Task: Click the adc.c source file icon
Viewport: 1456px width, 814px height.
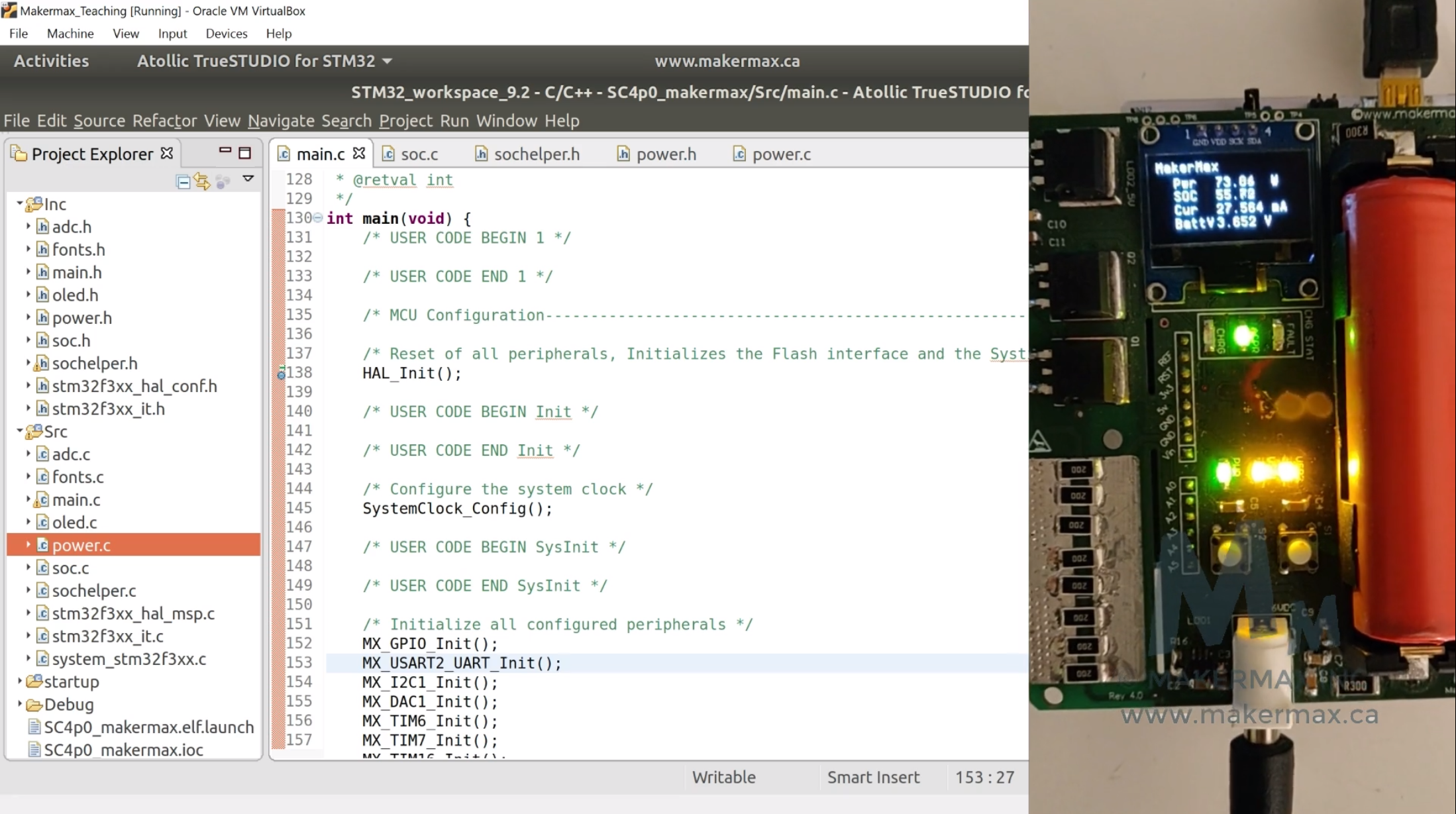Action: (x=42, y=454)
